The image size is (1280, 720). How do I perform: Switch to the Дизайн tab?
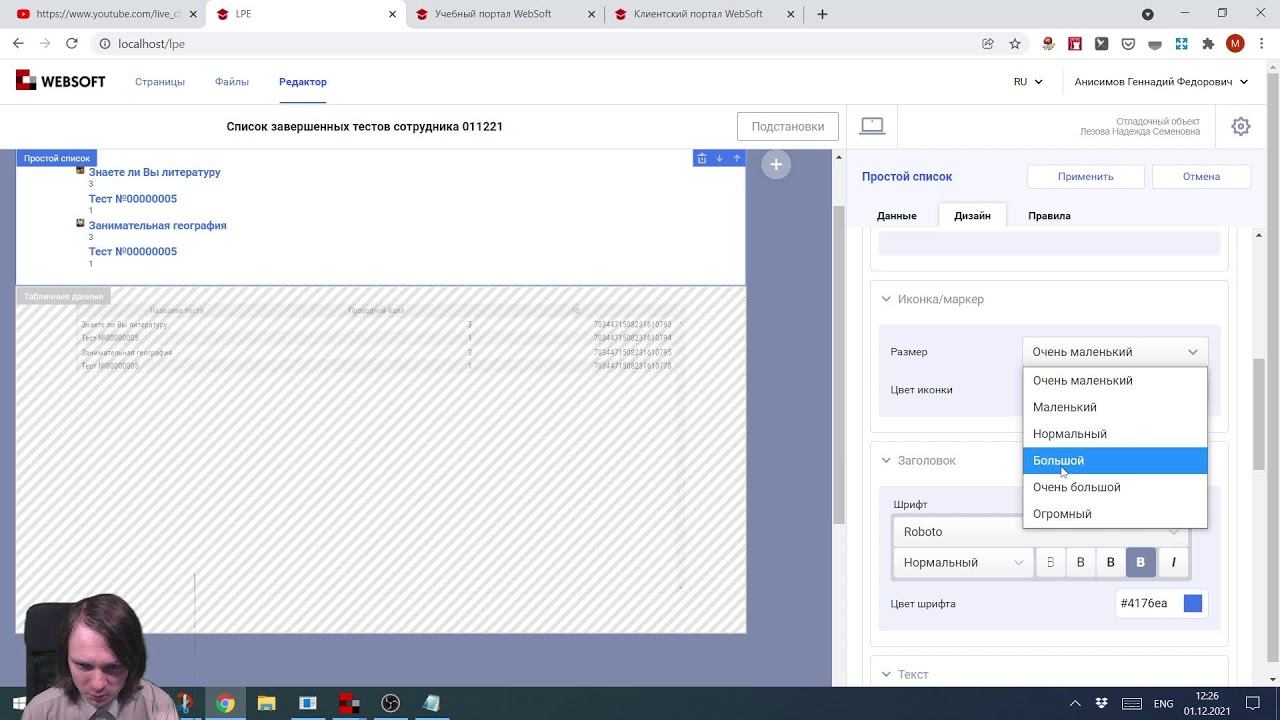point(972,216)
